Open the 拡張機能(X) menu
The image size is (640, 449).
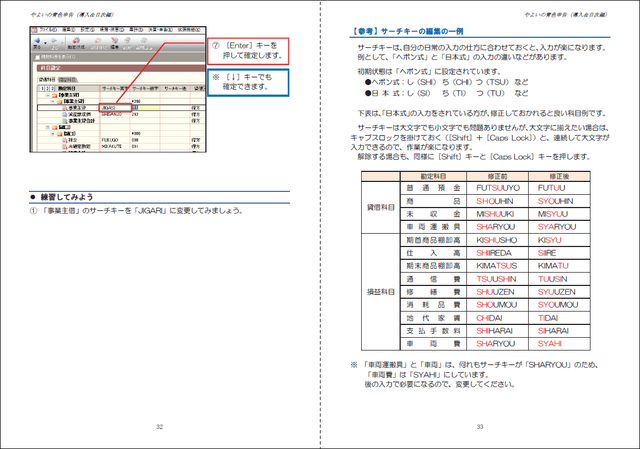[189, 30]
